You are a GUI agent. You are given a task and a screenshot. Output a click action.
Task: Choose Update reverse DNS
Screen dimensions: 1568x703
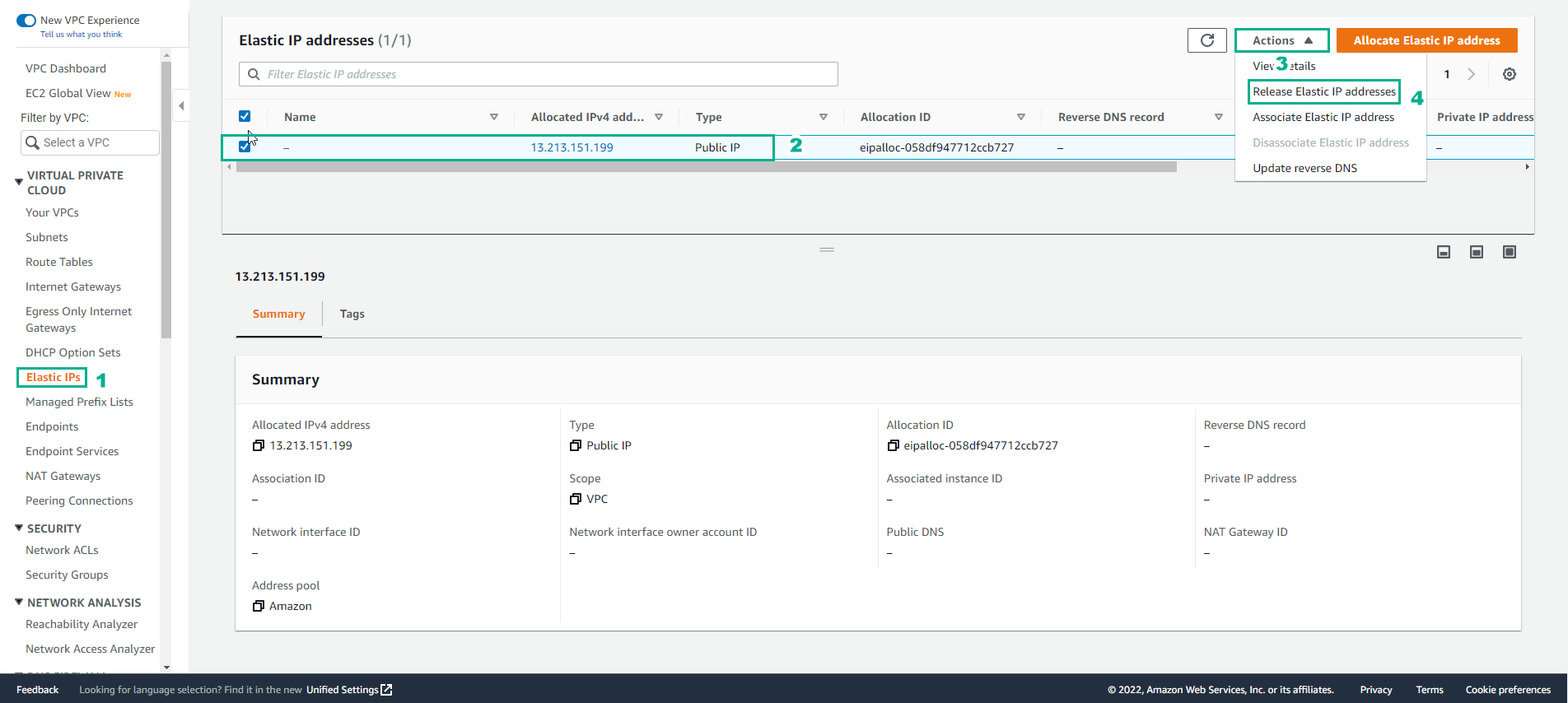tap(1304, 168)
